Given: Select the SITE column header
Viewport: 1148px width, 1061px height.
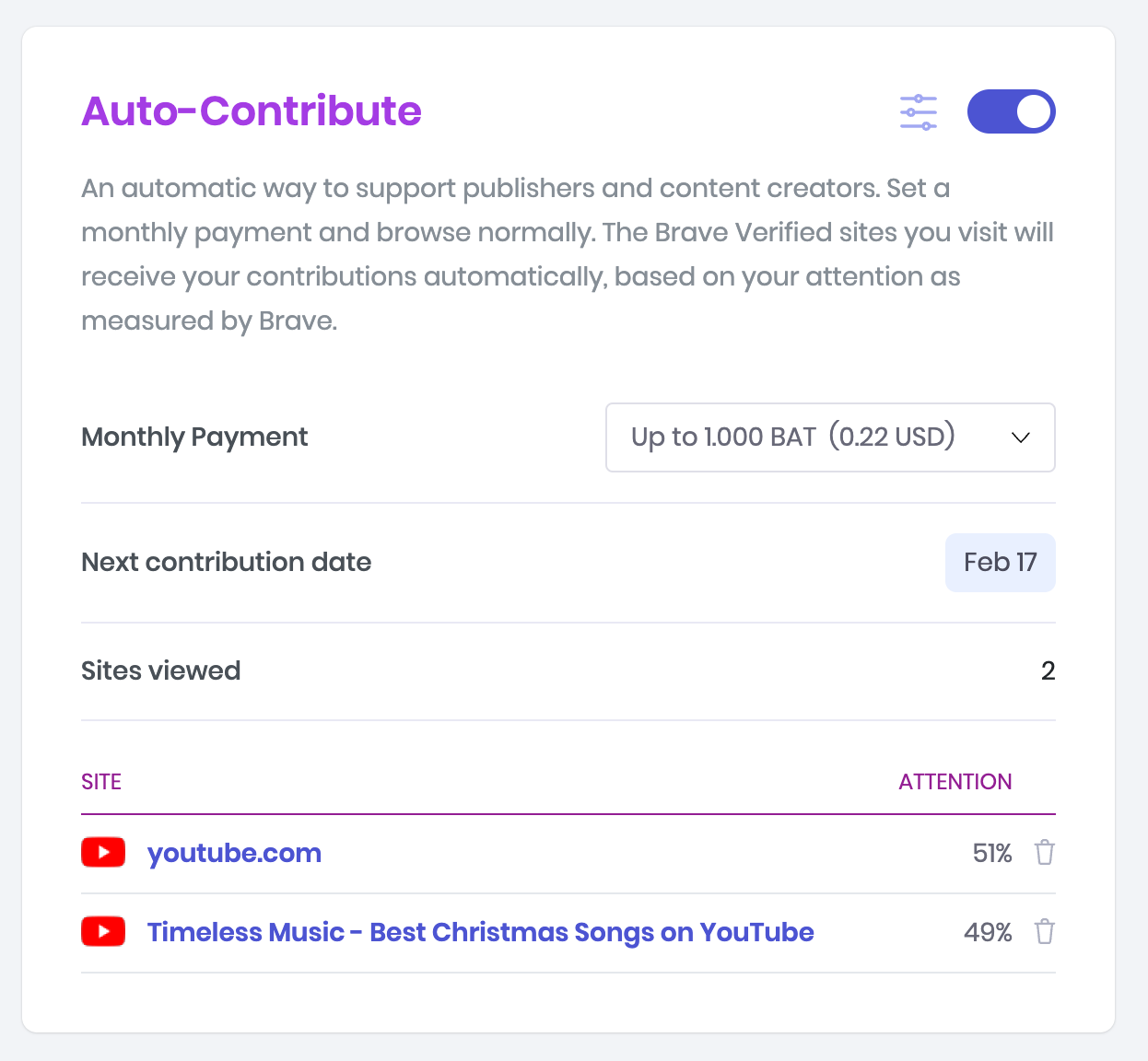Looking at the screenshot, I should 100,781.
